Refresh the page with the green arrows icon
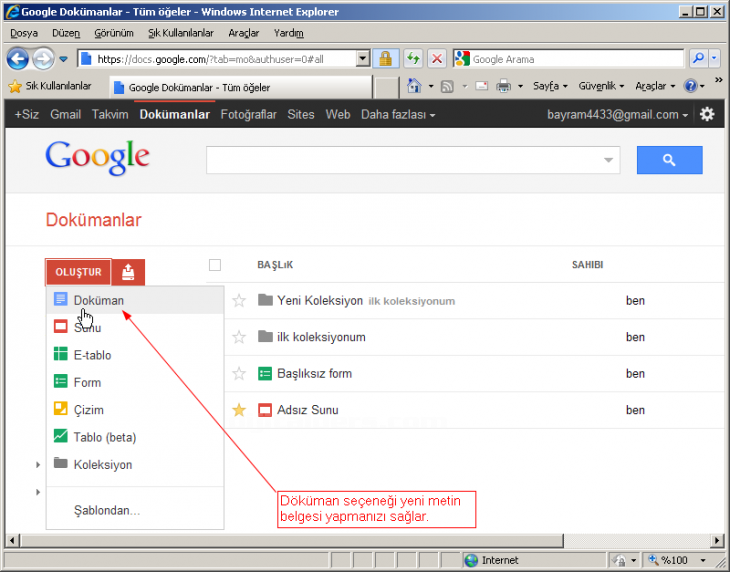 tap(413, 59)
